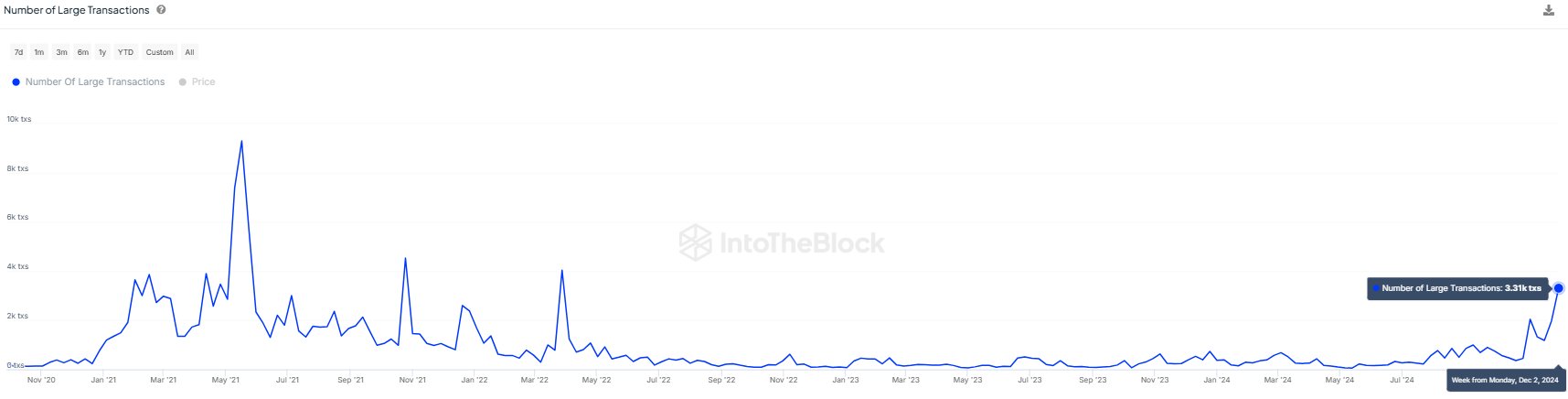The height and width of the screenshot is (399, 1568).
Task: Open the Custom date range picker
Action: click(160, 52)
